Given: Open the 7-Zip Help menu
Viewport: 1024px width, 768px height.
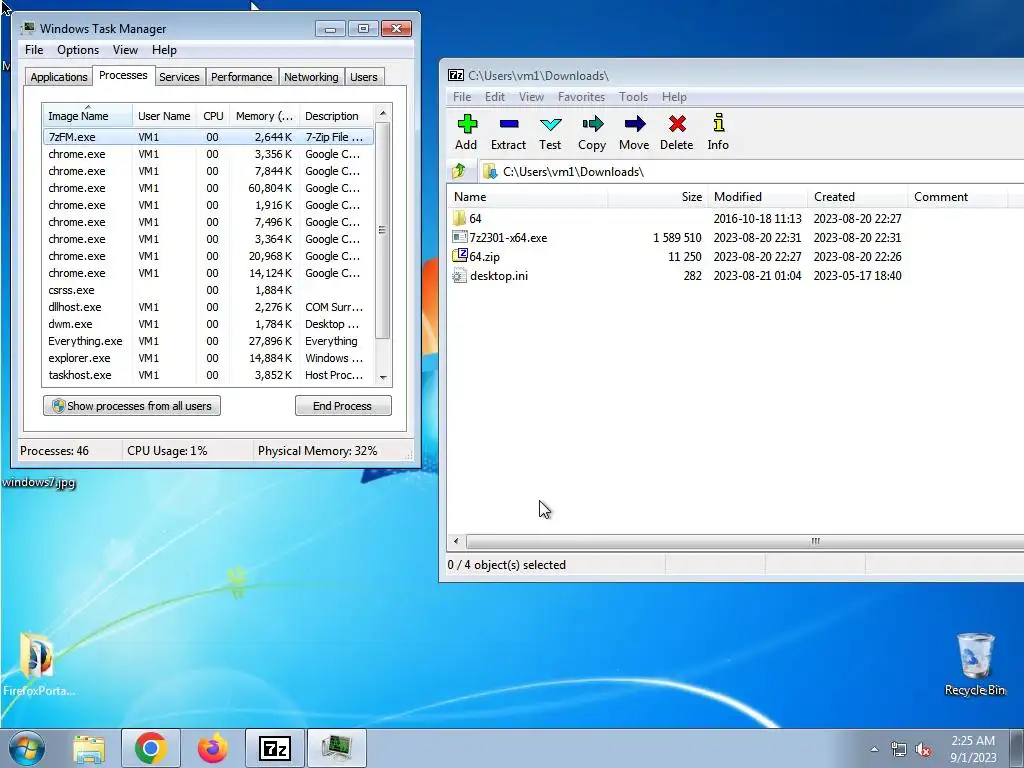Looking at the screenshot, I should coord(674,97).
